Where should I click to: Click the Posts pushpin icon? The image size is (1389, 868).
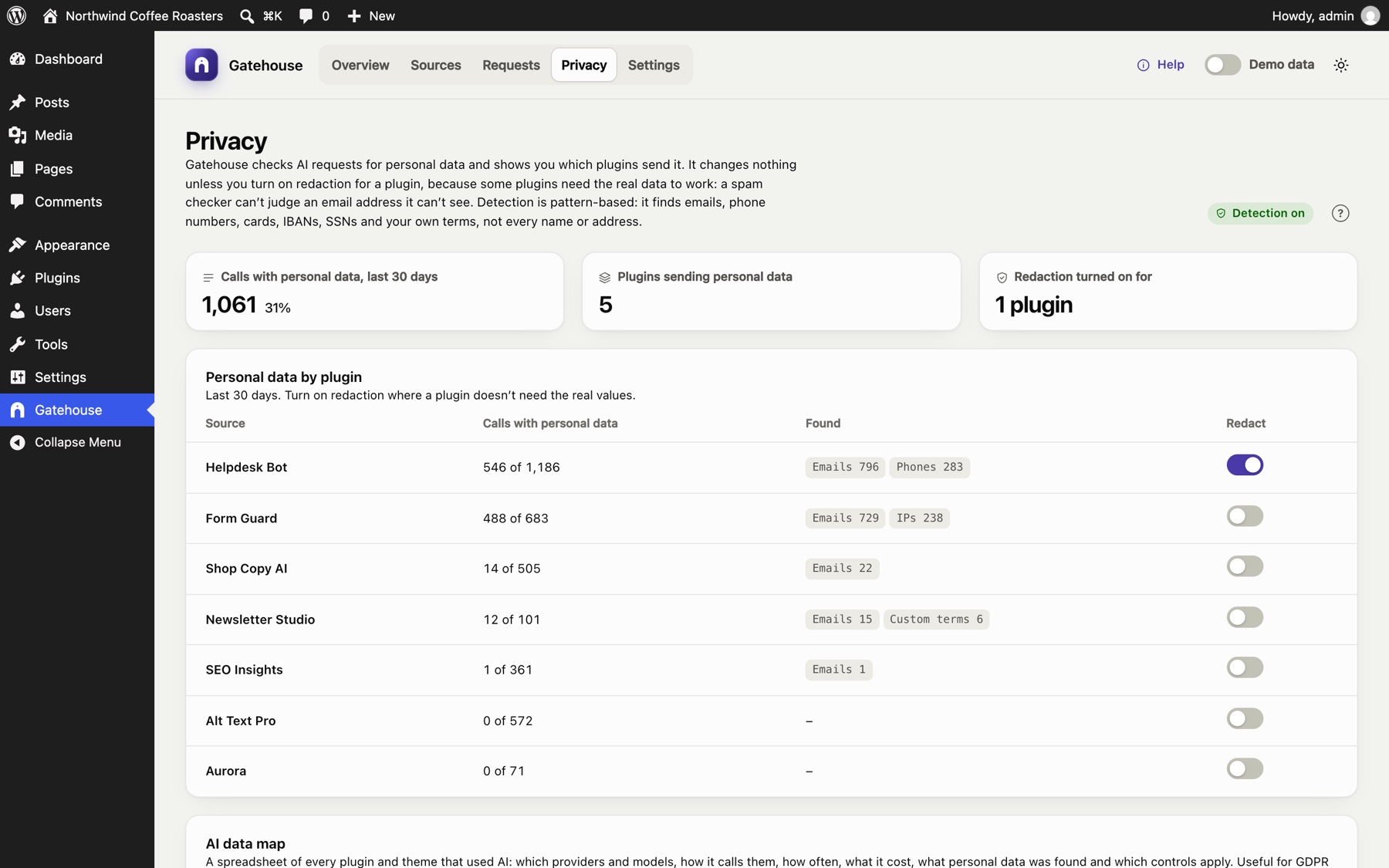(18, 102)
